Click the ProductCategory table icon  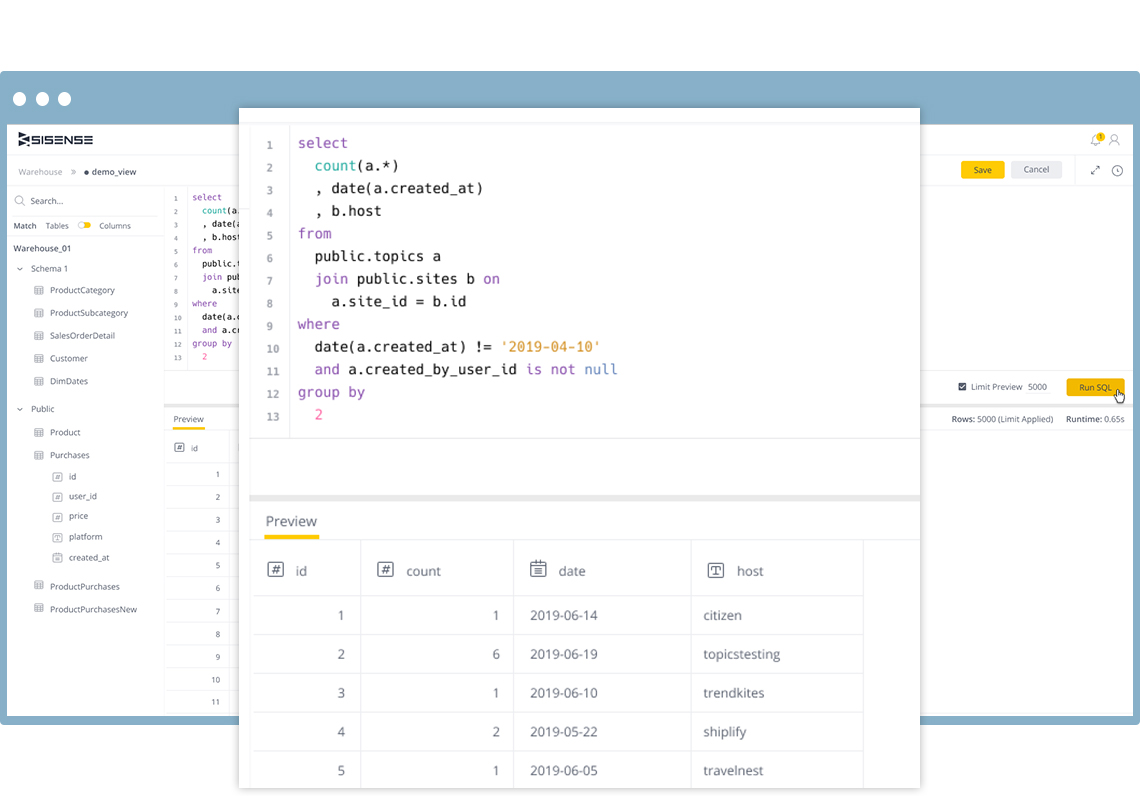pyautogui.click(x=39, y=290)
